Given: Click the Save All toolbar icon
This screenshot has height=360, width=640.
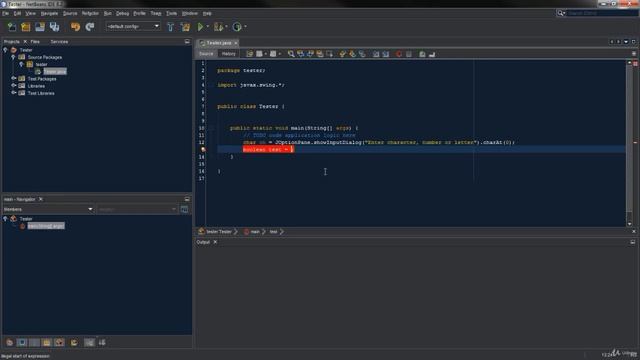Looking at the screenshot, I should pyautogui.click(x=54, y=27).
